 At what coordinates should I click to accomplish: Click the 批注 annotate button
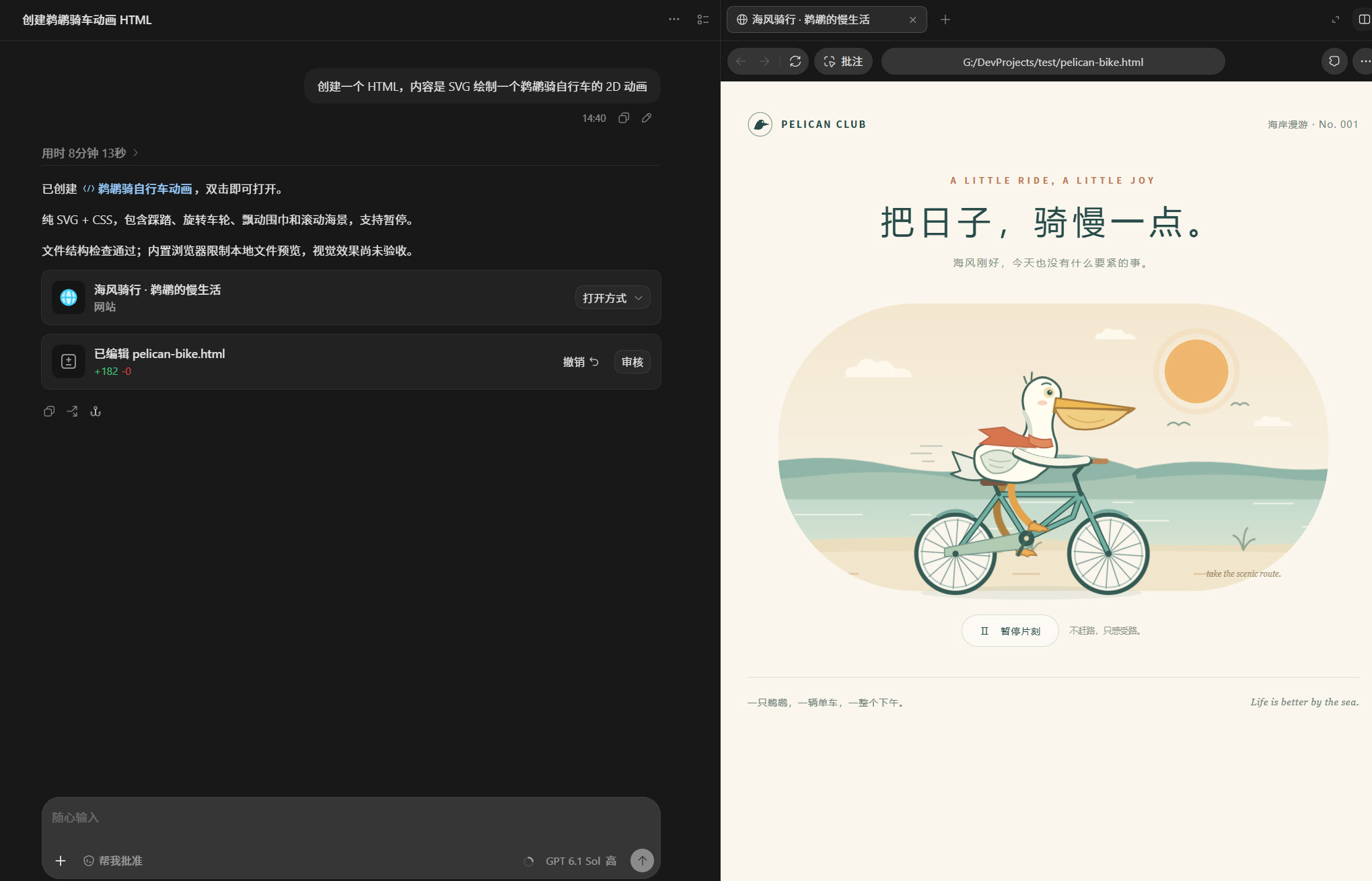[843, 61]
